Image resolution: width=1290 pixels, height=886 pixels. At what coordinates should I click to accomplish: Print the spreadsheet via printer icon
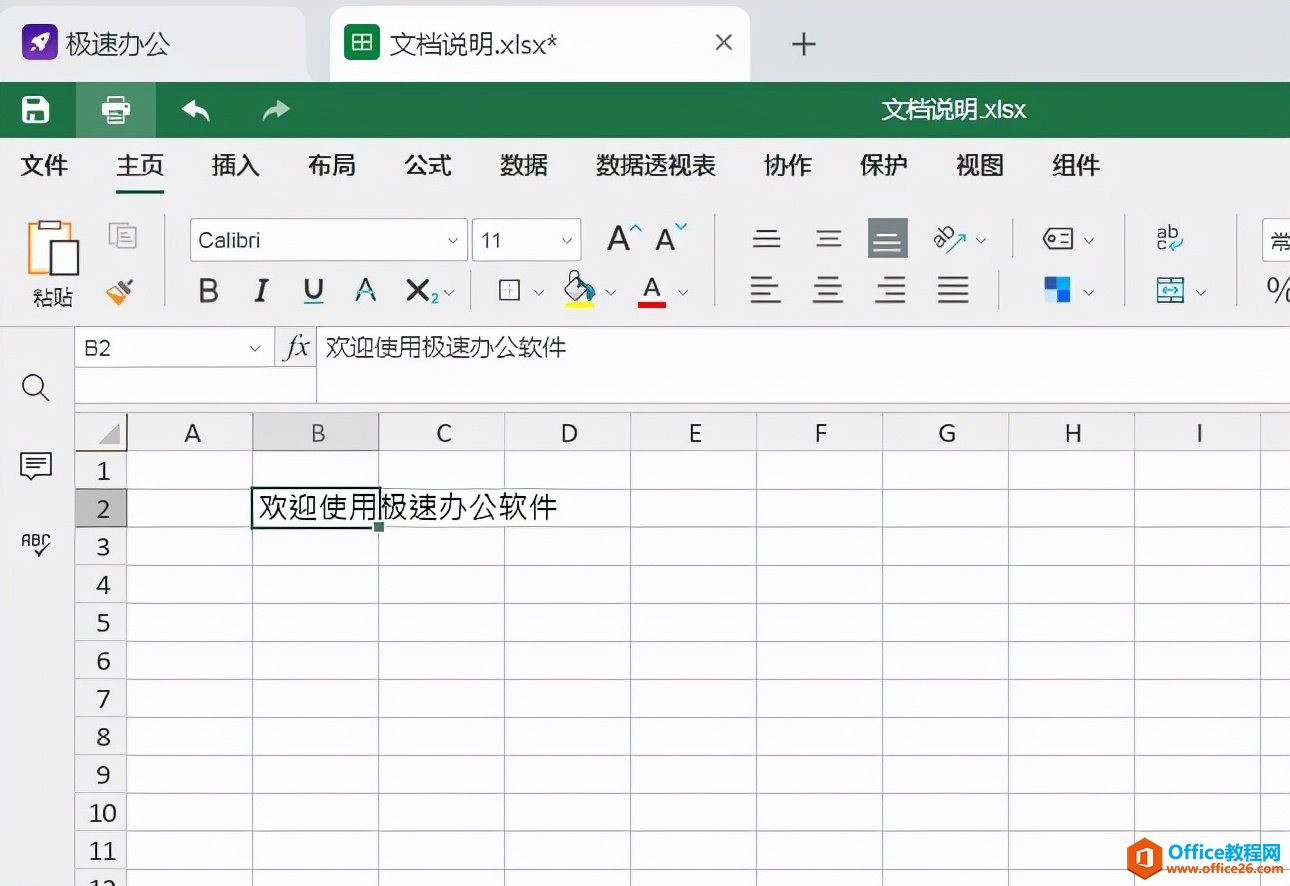(x=116, y=110)
